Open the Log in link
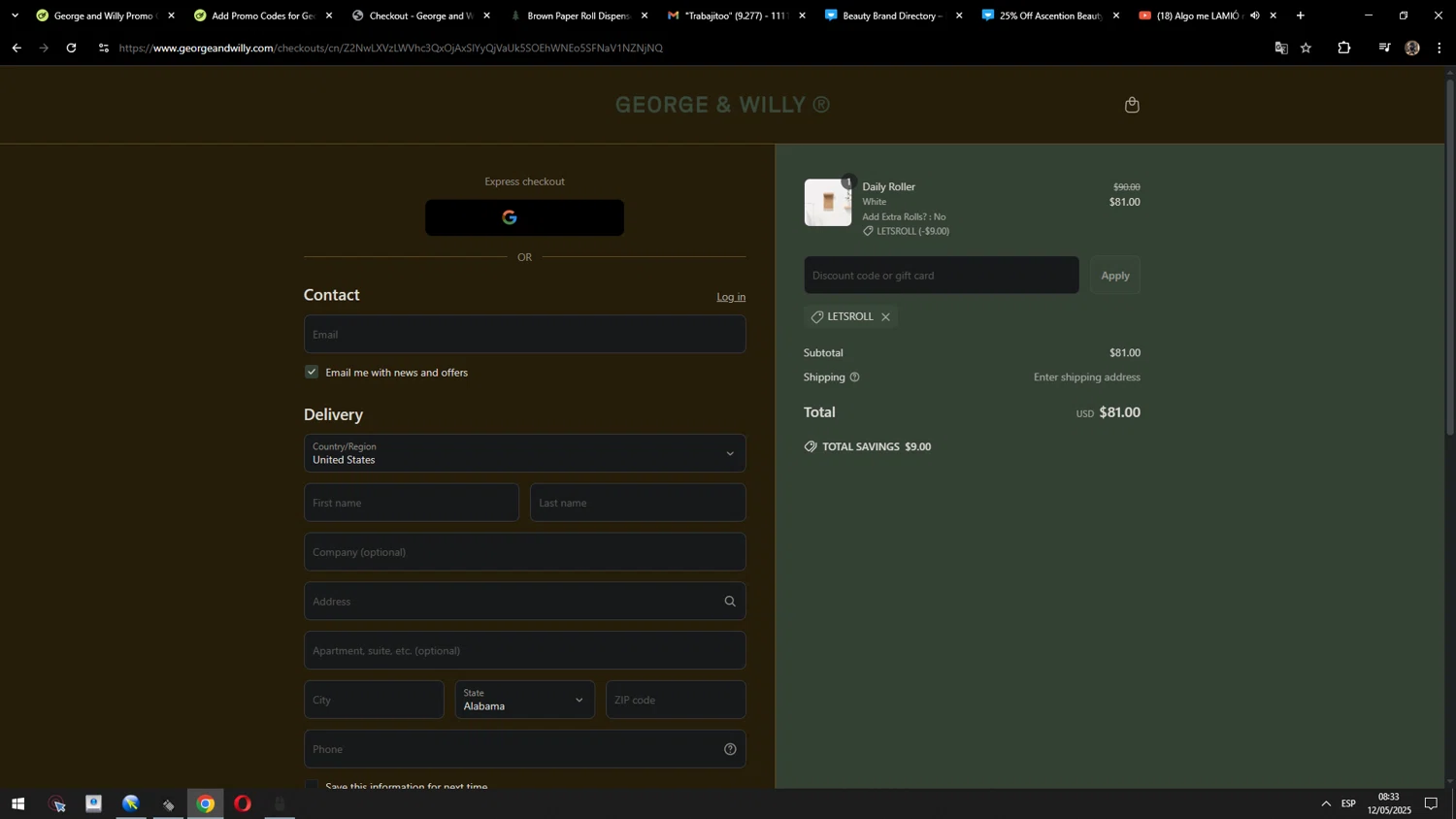 (x=731, y=297)
